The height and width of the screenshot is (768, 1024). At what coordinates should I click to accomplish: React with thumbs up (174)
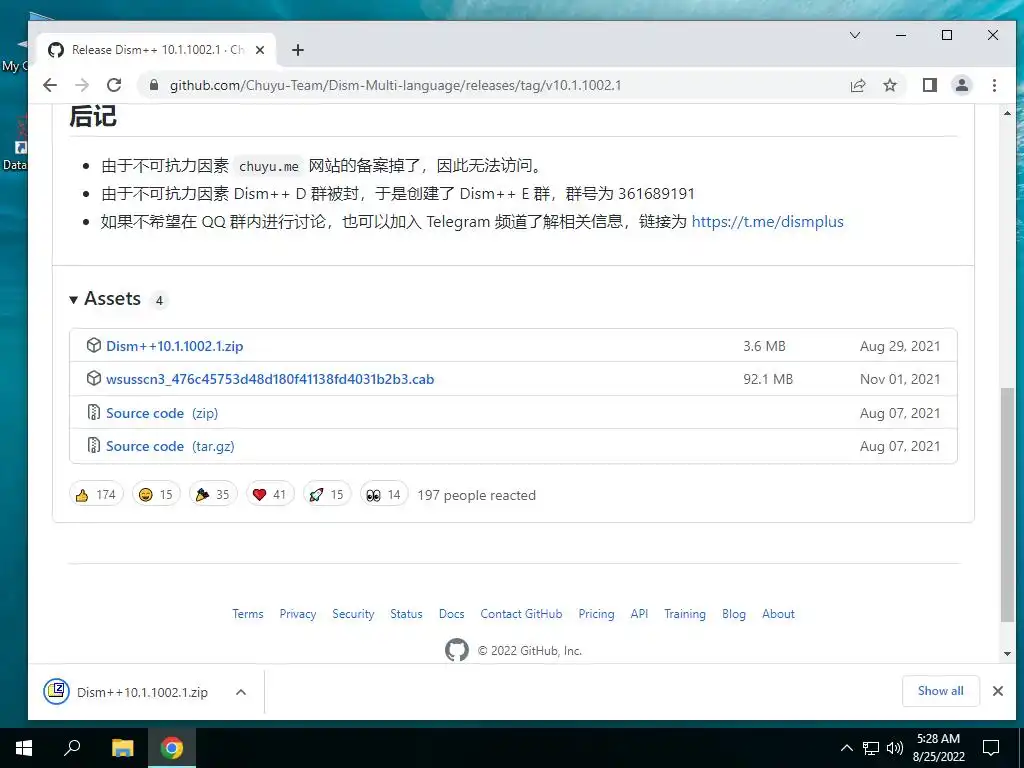[96, 494]
